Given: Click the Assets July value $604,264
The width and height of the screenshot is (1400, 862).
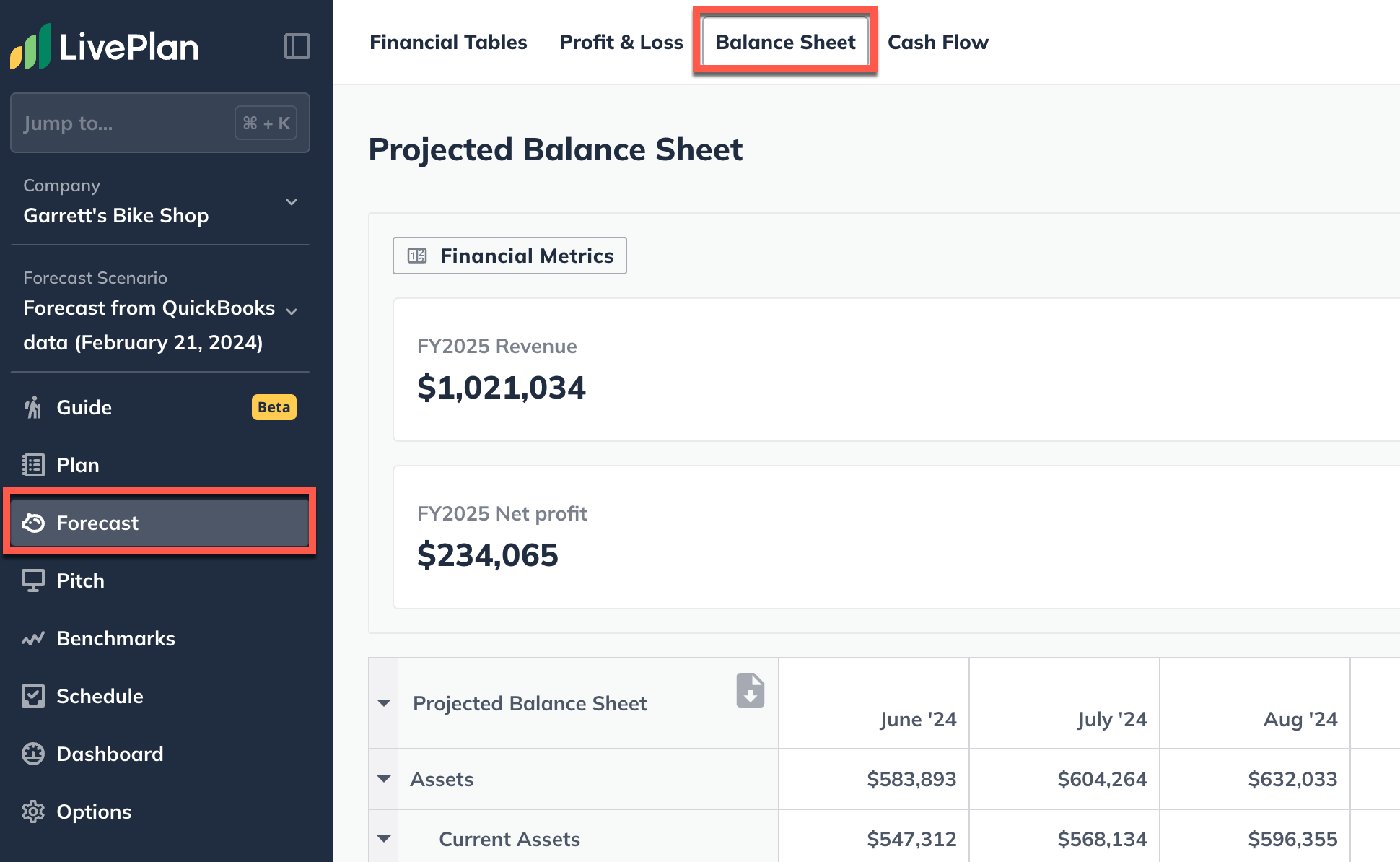Looking at the screenshot, I should tap(1102, 779).
